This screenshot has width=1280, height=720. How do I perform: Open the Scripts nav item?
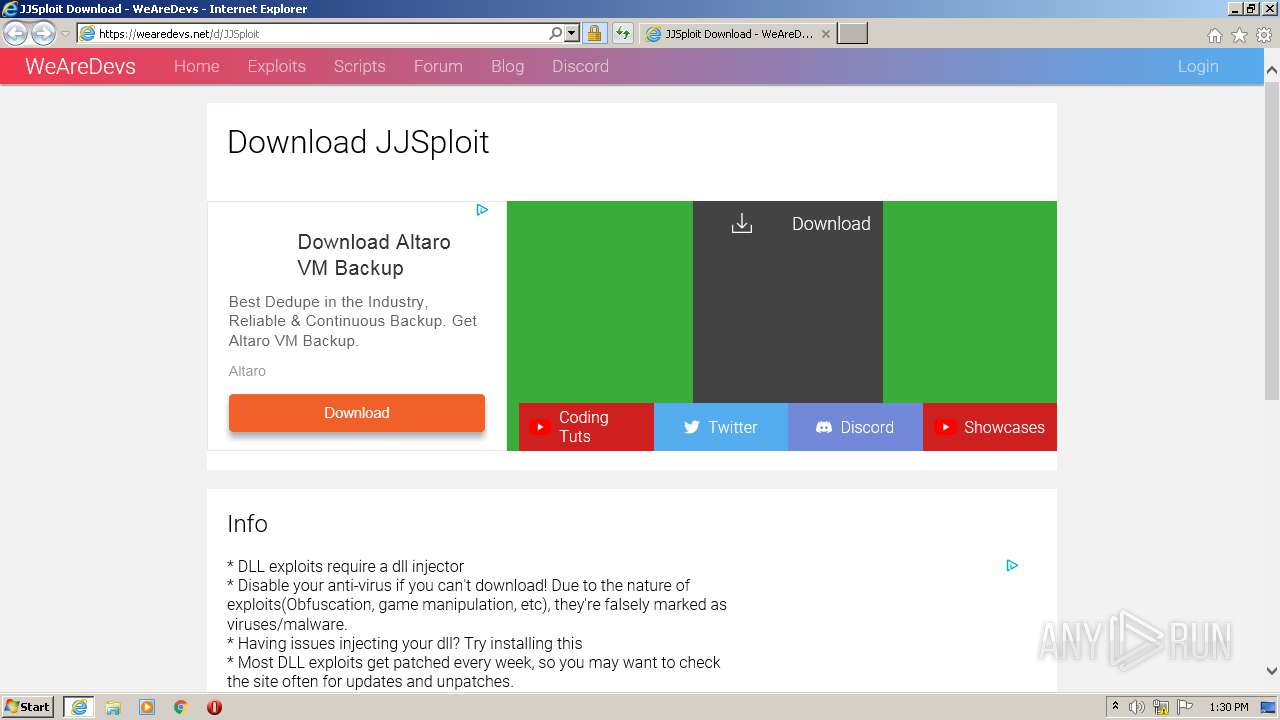click(359, 66)
